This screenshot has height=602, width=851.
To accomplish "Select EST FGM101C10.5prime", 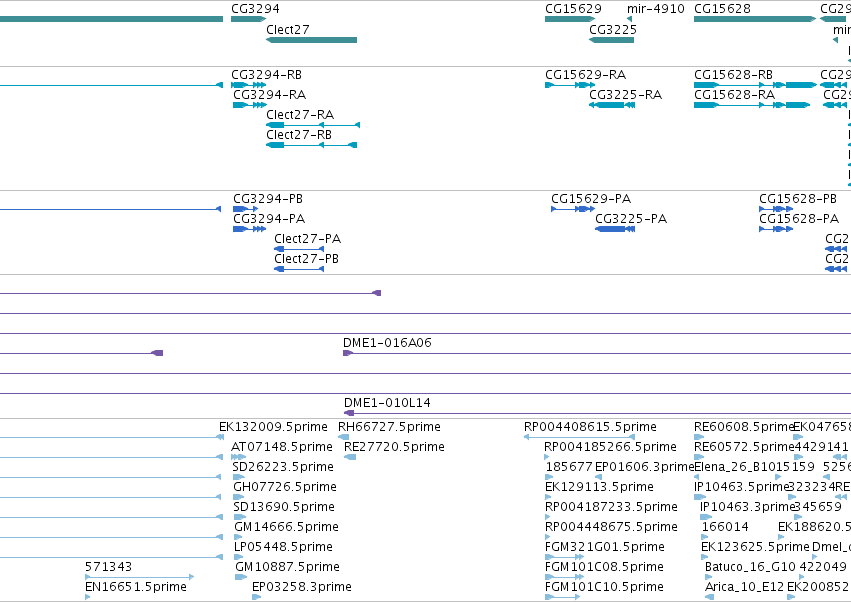I will tap(604, 587).
